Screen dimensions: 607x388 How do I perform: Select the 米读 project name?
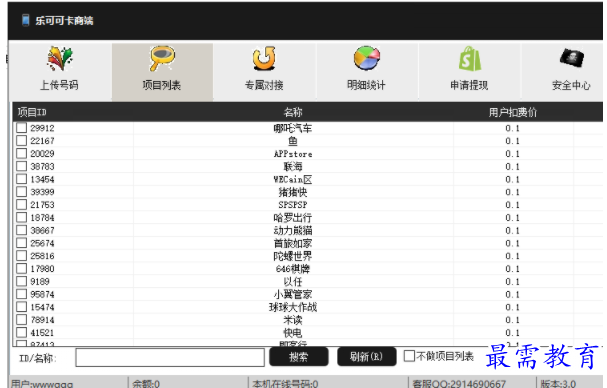293,320
